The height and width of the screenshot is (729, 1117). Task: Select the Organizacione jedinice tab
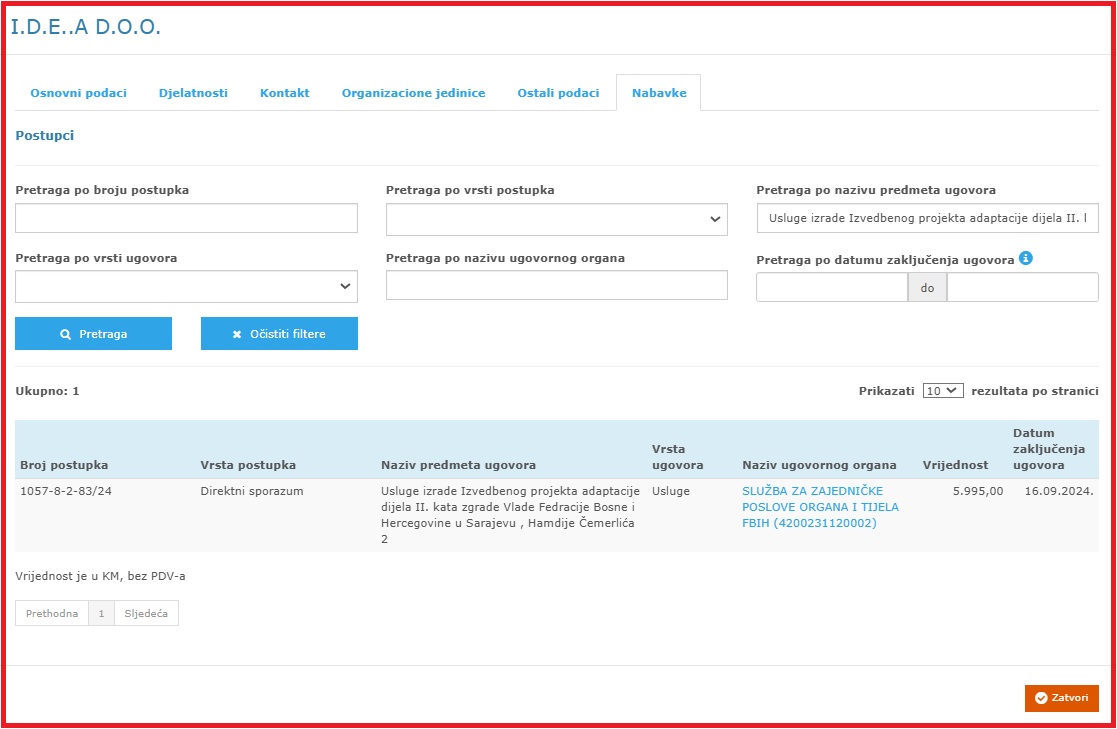tap(413, 93)
